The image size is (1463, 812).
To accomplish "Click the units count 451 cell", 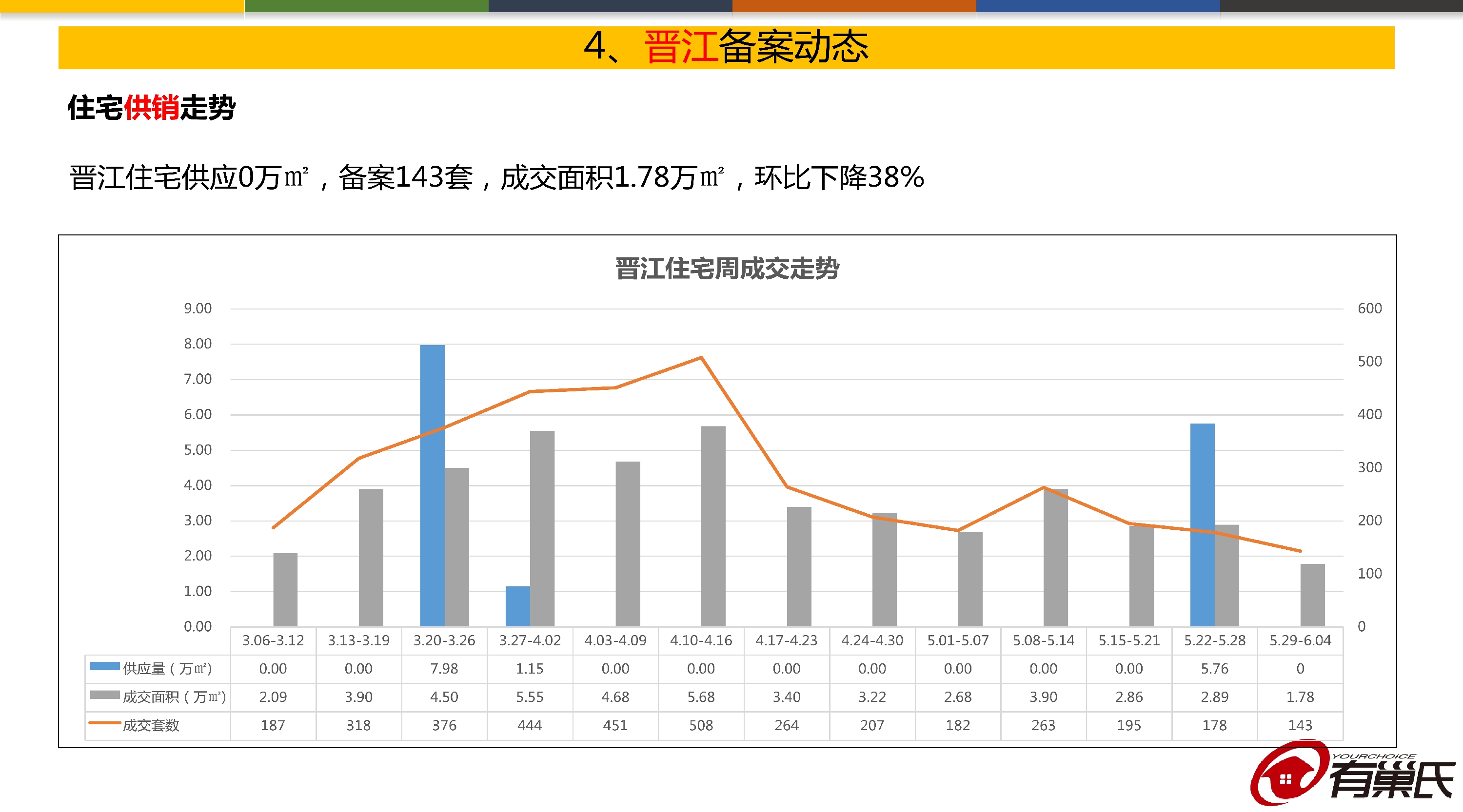I will tap(615, 726).
